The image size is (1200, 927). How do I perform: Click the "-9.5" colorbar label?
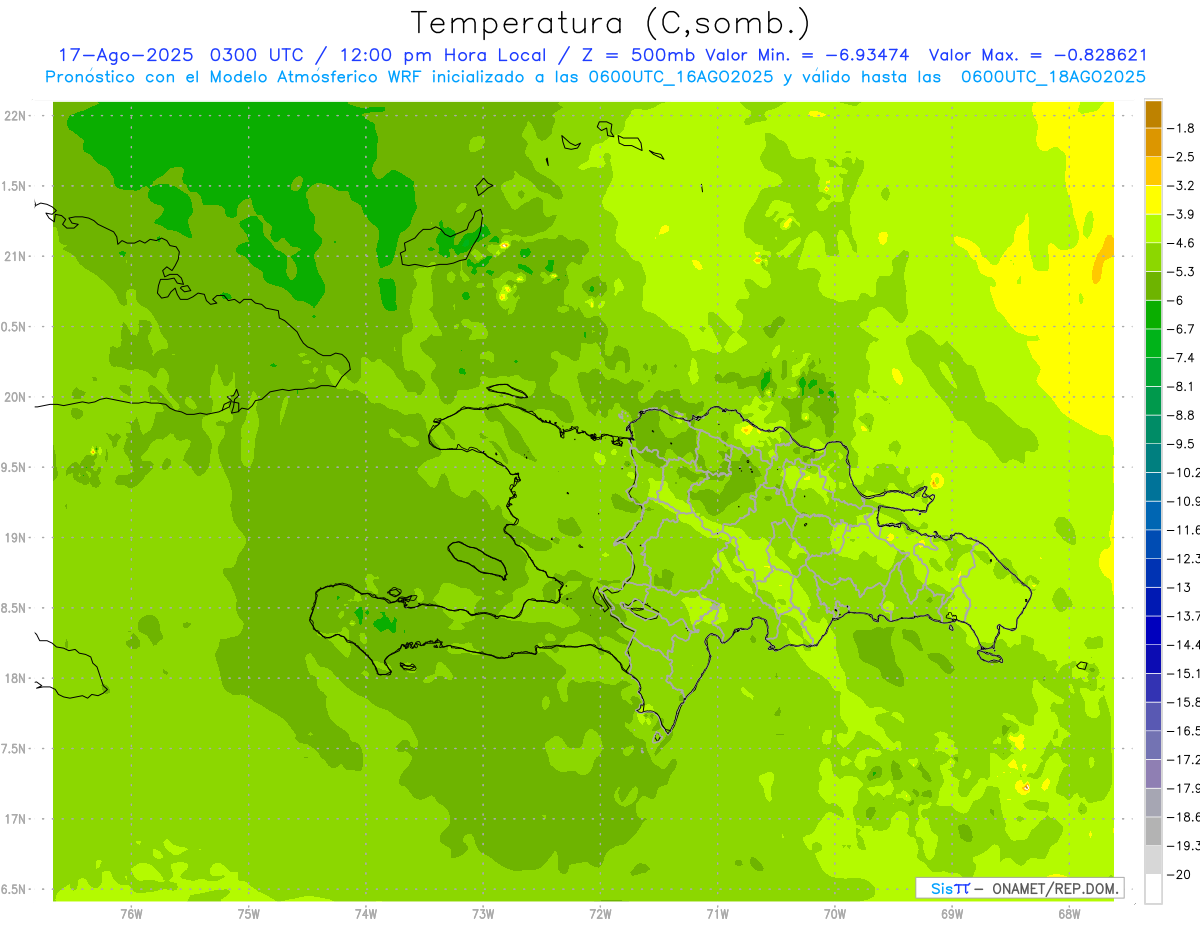point(1183,443)
